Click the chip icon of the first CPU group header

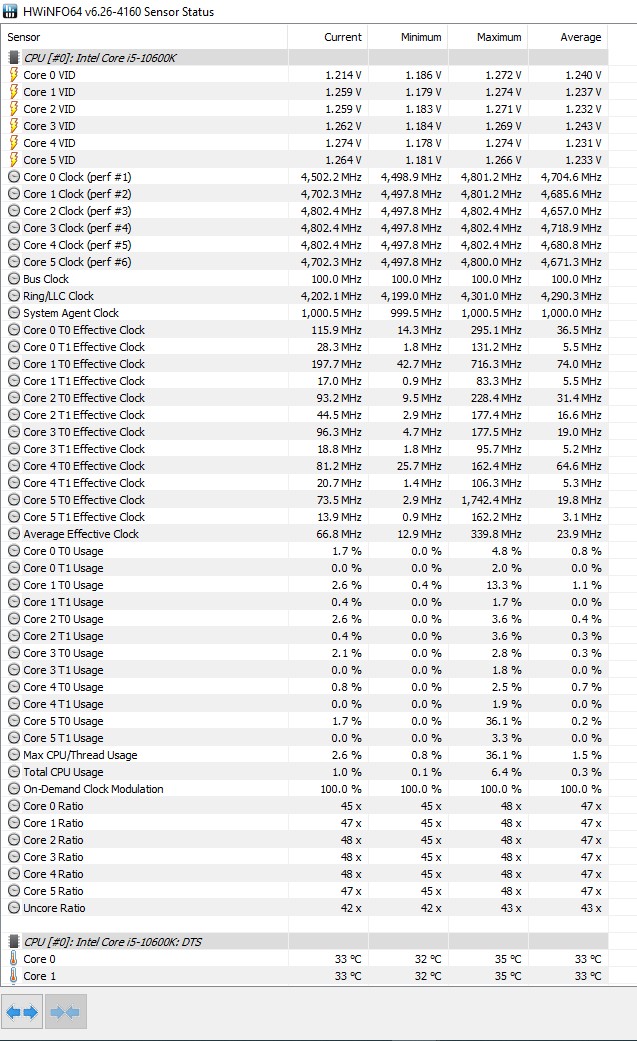click(x=13, y=58)
